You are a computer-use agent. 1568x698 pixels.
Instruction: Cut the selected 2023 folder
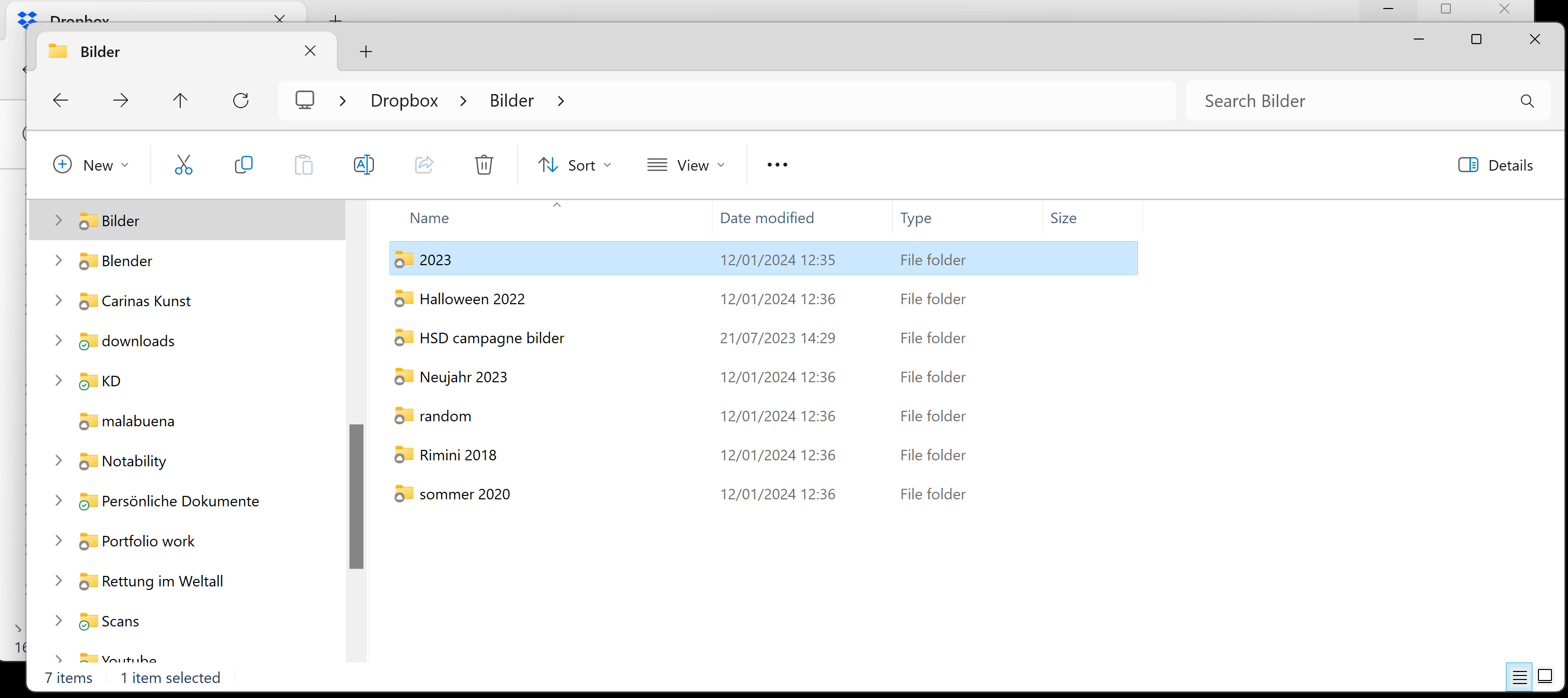(x=184, y=164)
